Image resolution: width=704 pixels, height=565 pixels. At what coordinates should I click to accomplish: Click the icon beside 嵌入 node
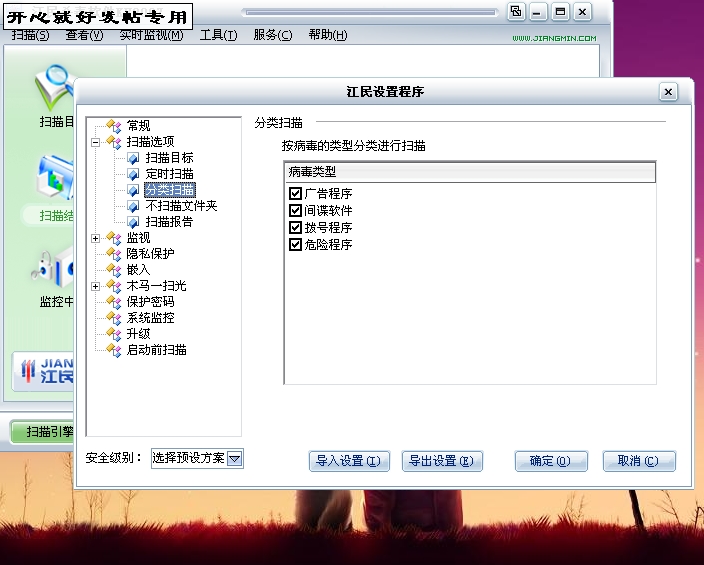click(114, 270)
